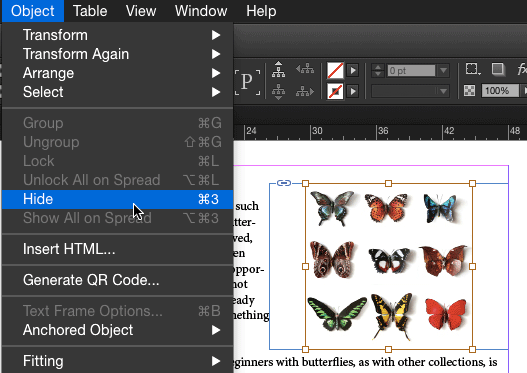Open the stroke swatch flyout arrow
The width and height of the screenshot is (527, 373).
353,91
